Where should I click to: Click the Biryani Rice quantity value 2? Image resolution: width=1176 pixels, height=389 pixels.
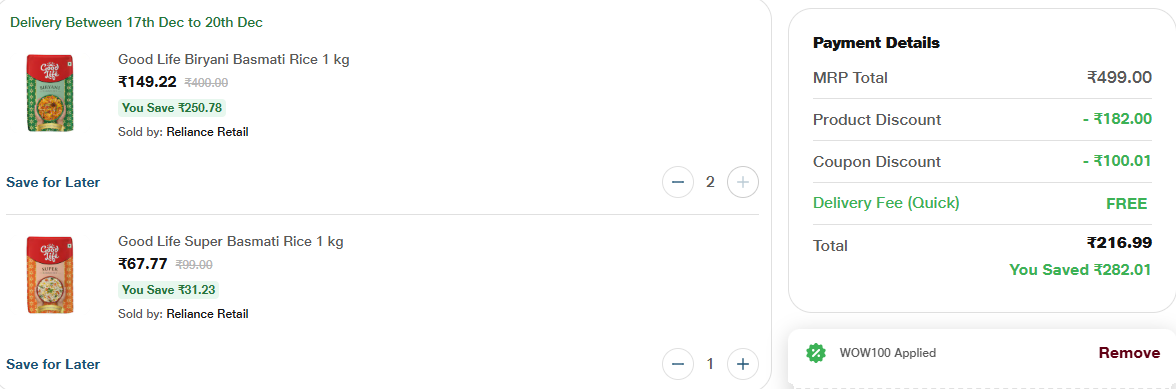tap(710, 182)
